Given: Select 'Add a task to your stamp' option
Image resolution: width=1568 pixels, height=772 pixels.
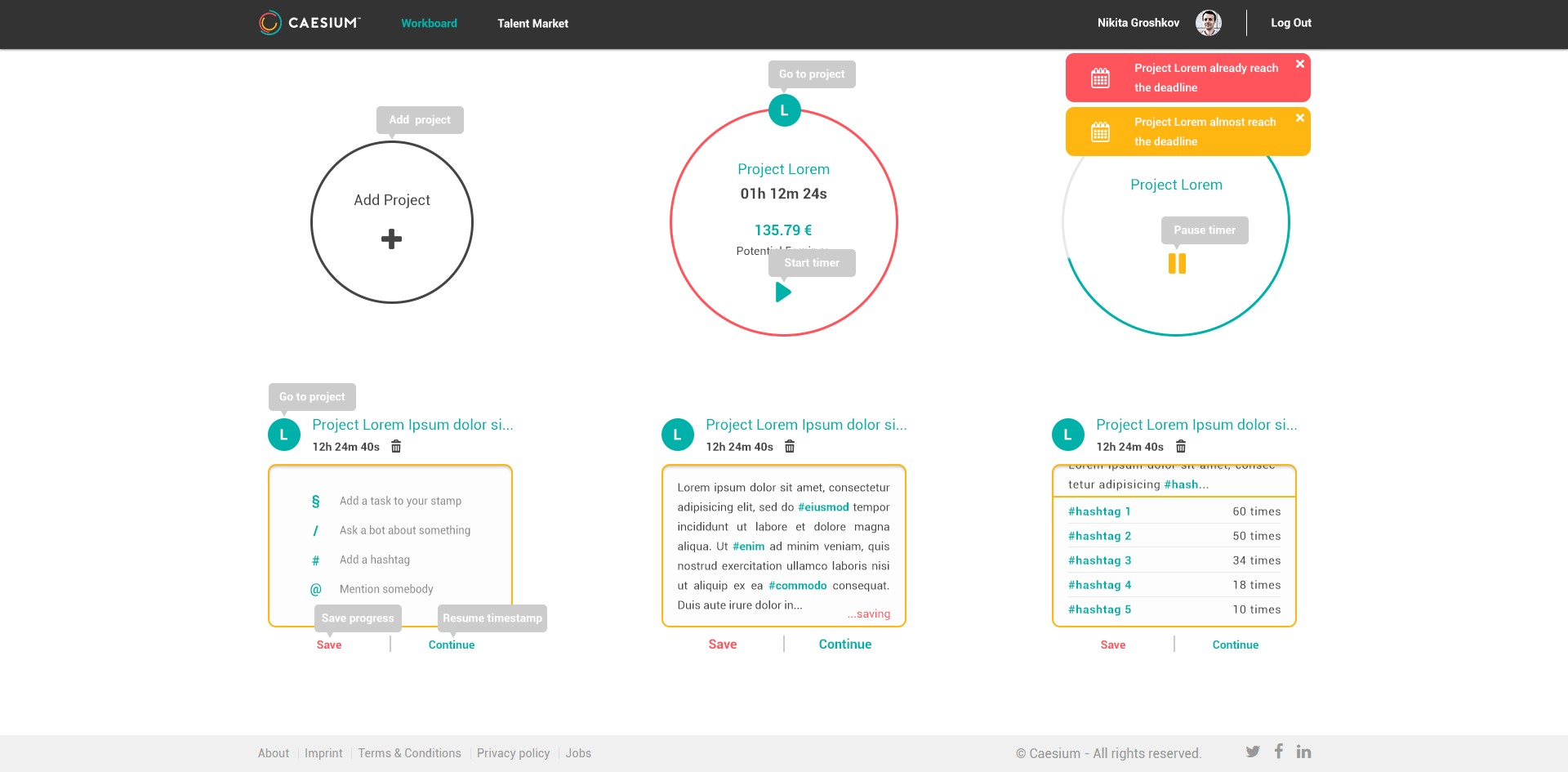Looking at the screenshot, I should pos(400,501).
